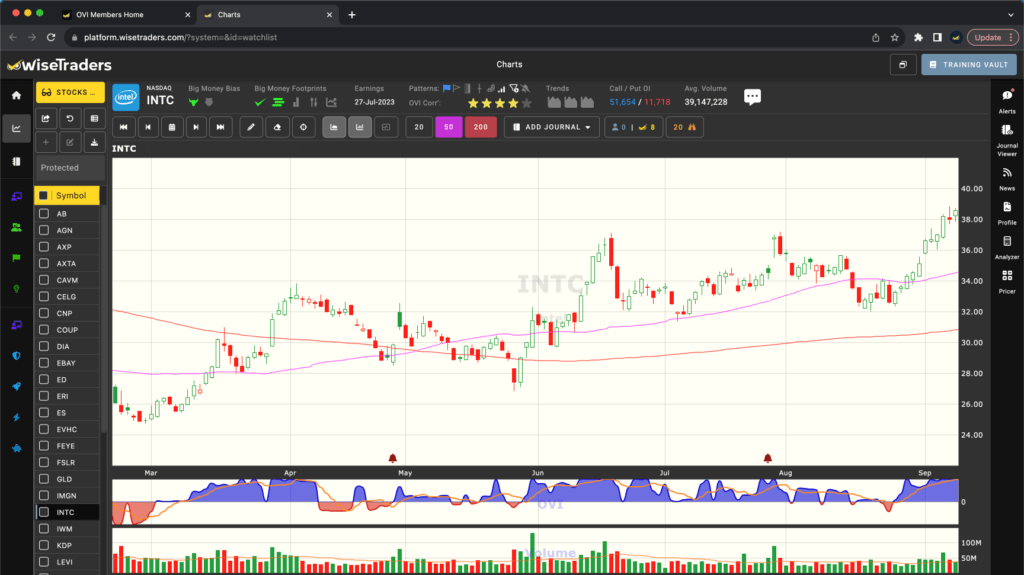Click the browser Update button

click(992, 37)
